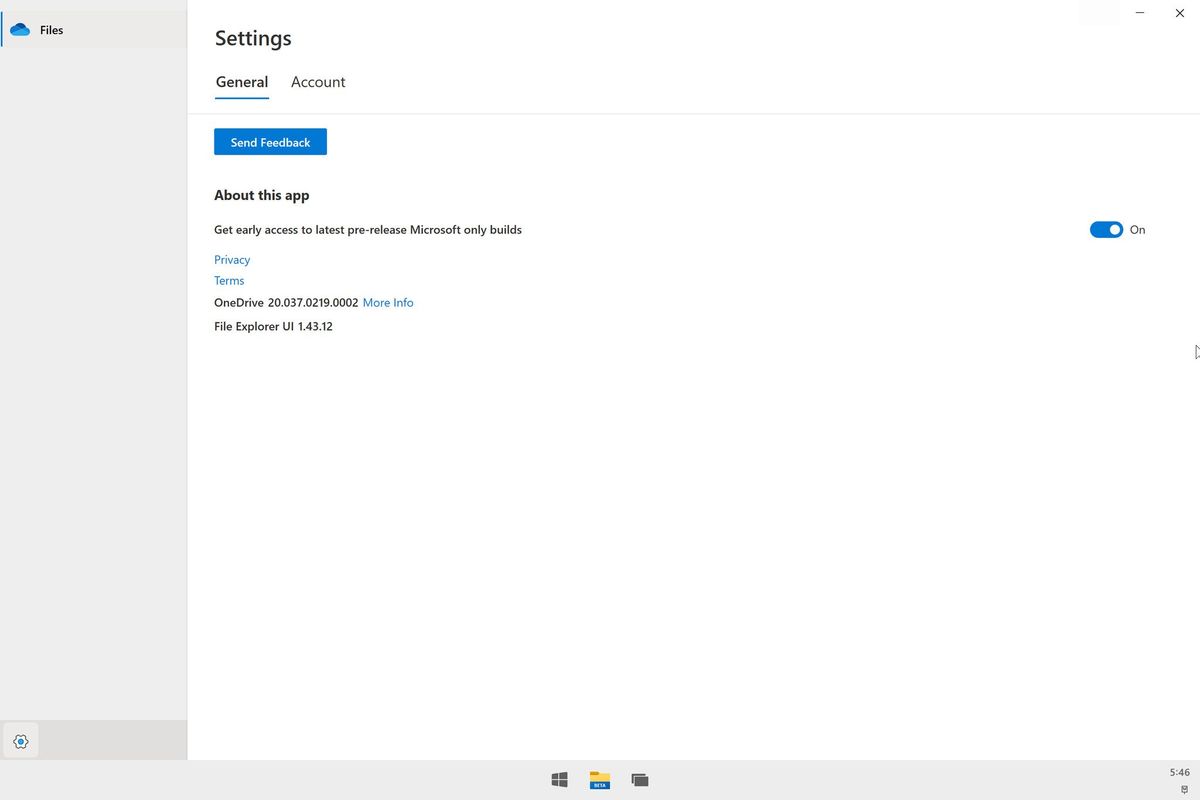Click the taskbar clock showing 5:46
Viewport: 1200px width, 800px height.
click(1178, 772)
